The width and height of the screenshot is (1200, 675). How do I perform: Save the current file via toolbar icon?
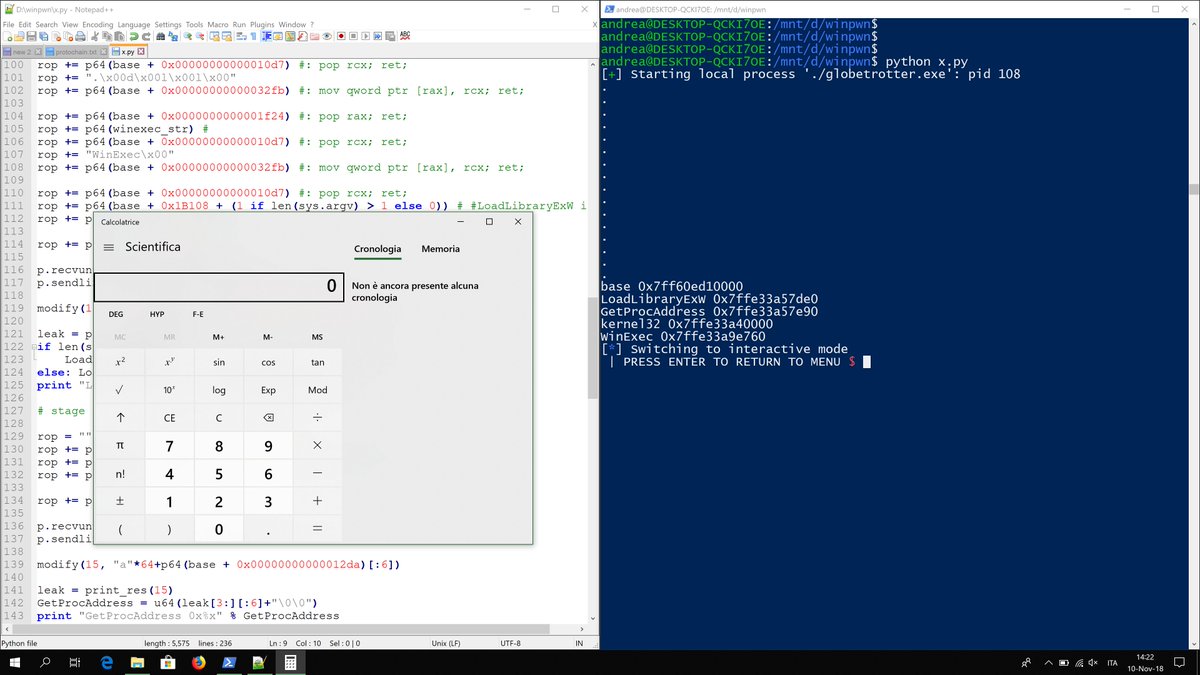31,36
